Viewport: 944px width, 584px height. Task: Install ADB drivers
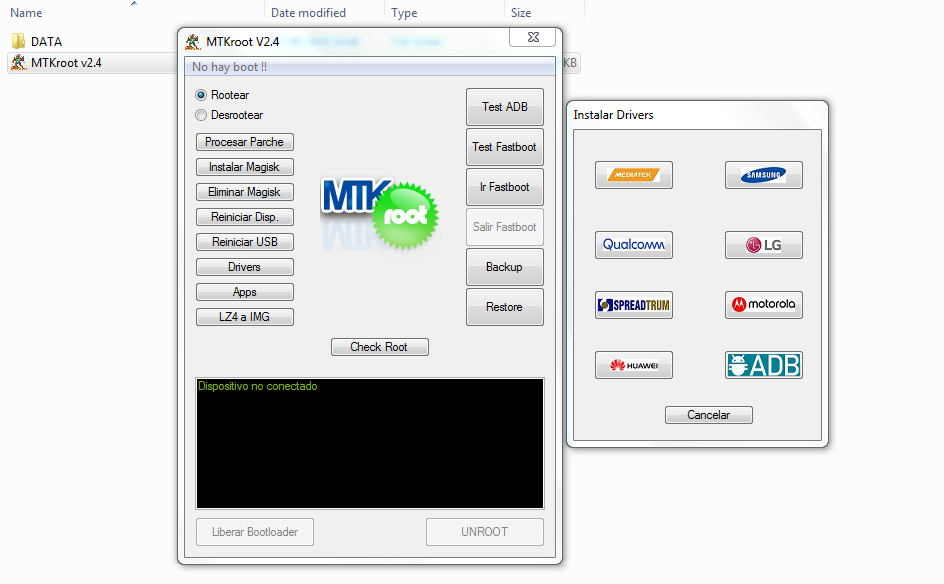763,365
